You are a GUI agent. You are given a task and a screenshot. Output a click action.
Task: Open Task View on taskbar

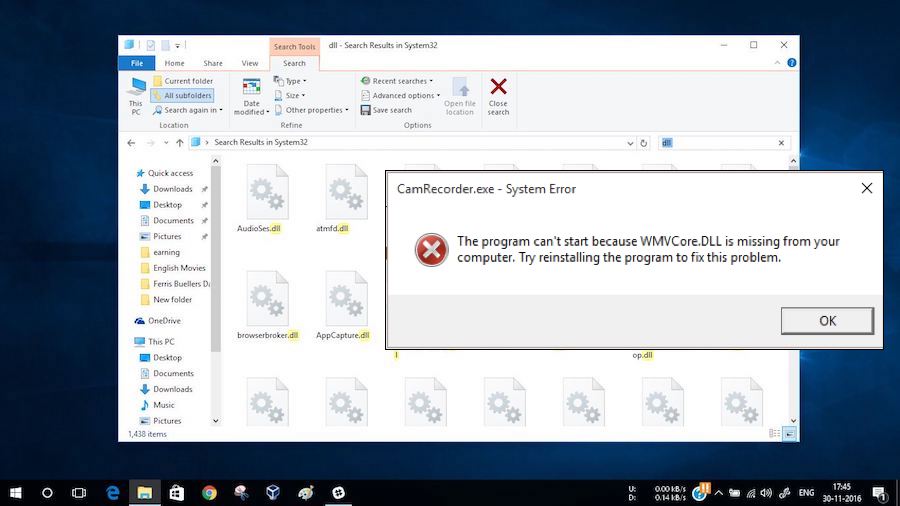point(79,493)
